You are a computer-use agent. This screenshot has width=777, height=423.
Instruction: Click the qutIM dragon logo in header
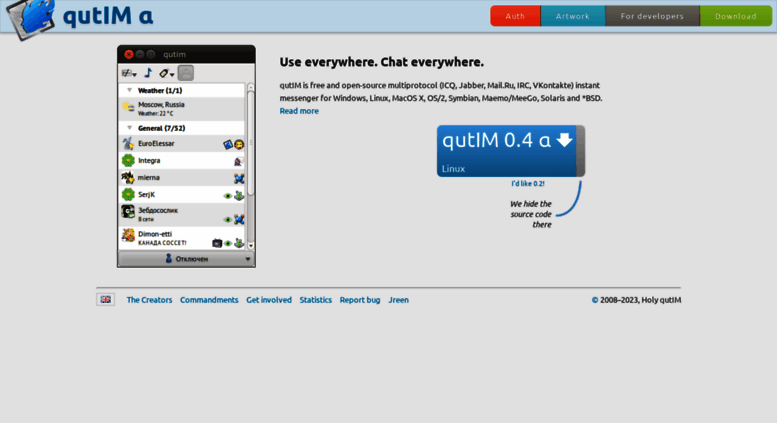point(31,19)
